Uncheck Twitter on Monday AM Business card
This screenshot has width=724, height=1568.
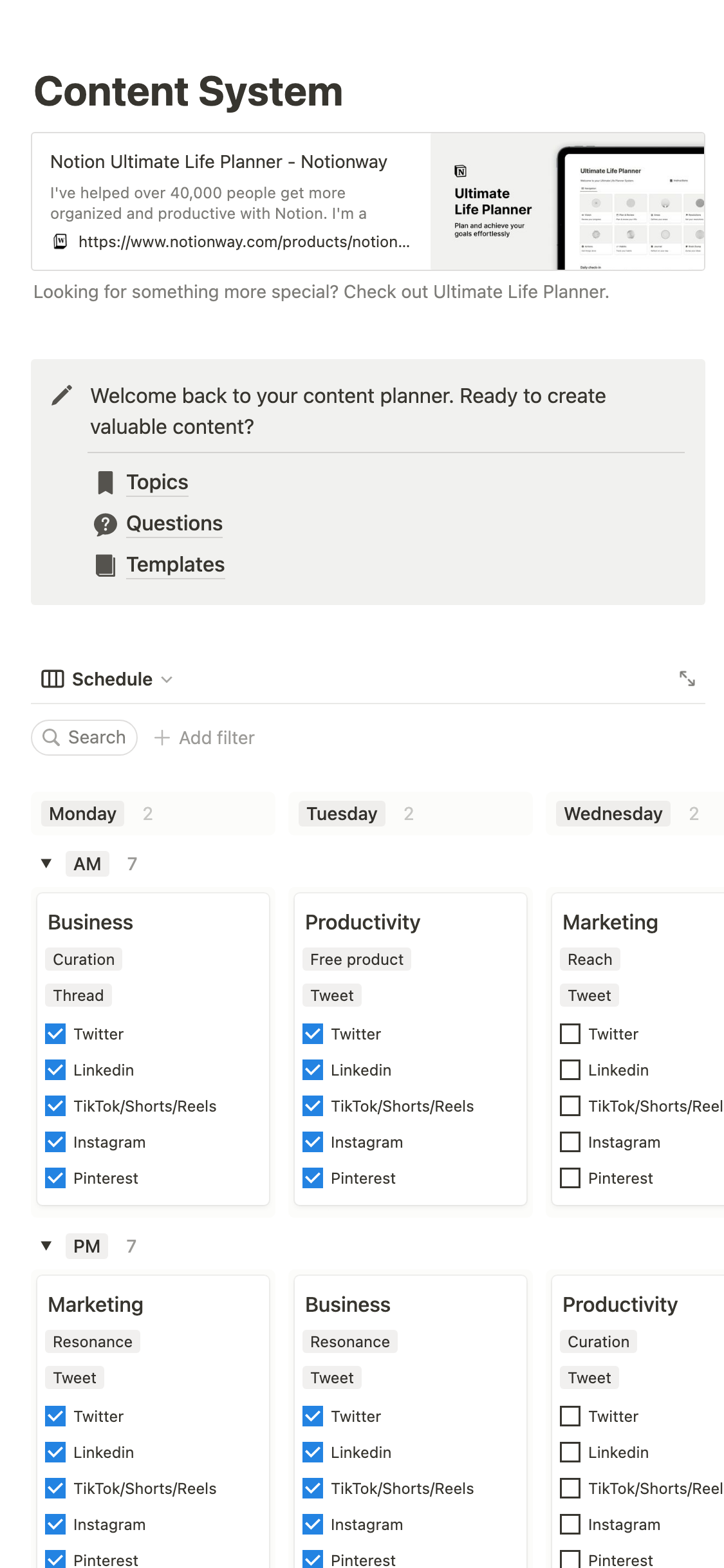tap(56, 1034)
